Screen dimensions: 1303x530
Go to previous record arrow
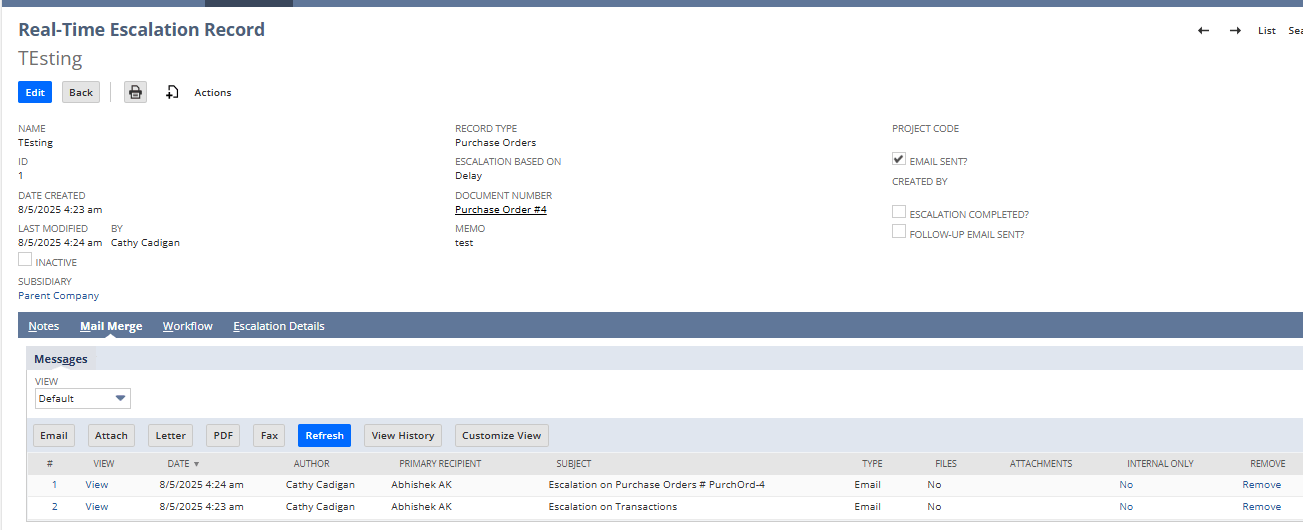click(1203, 30)
